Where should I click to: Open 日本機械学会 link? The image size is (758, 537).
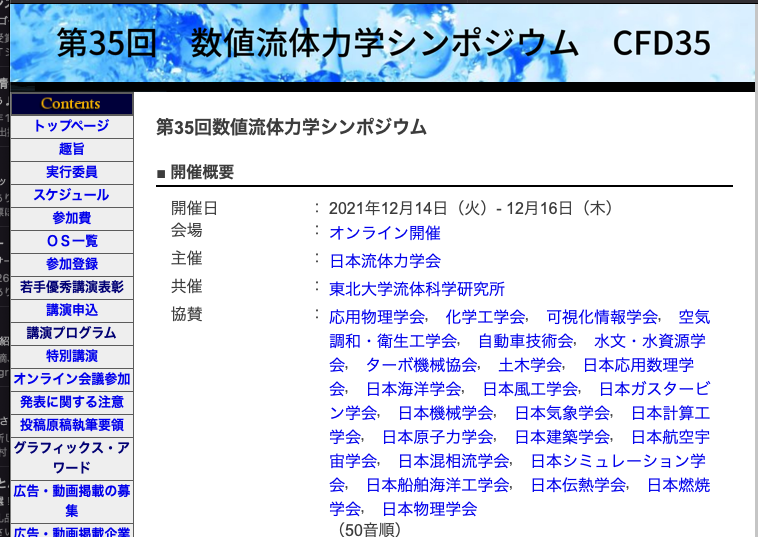click(x=446, y=413)
